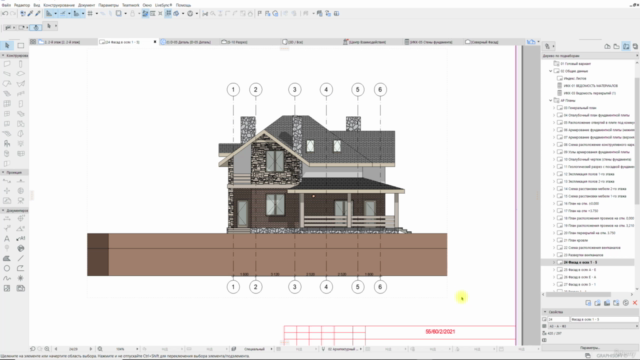This screenshot has height=360, width=640.
Task: Open the Конструирование menu
Action: click(59, 5)
